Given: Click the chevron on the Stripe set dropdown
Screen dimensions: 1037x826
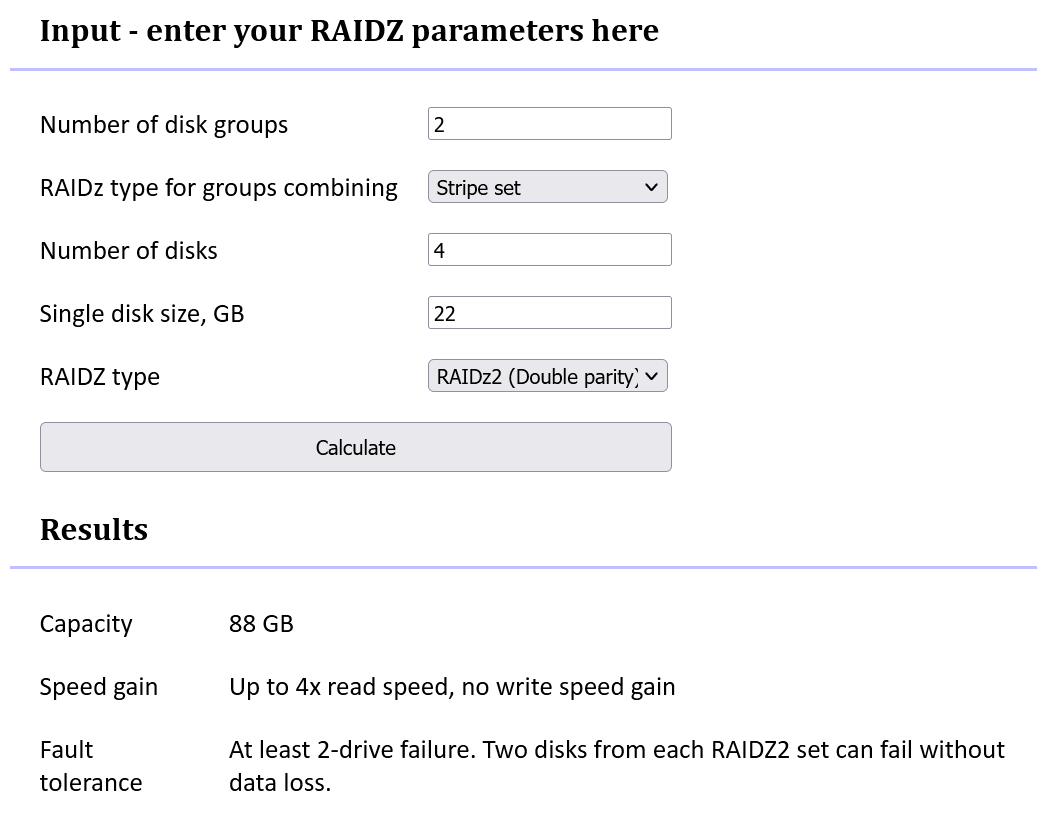Looking at the screenshot, I should [651, 186].
